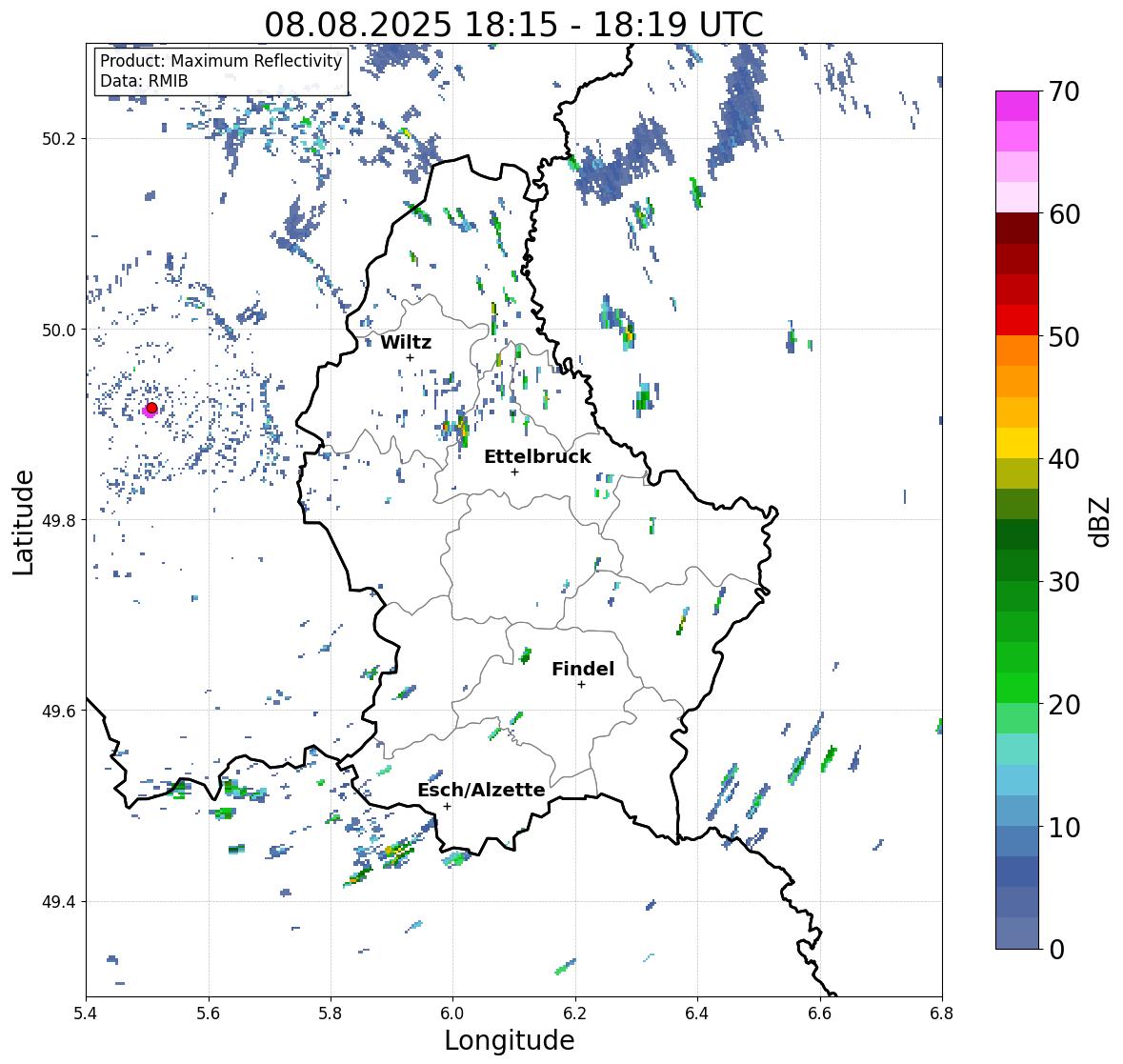Click the longitude tick label 5.6
1123x1064 pixels.
209,1013
